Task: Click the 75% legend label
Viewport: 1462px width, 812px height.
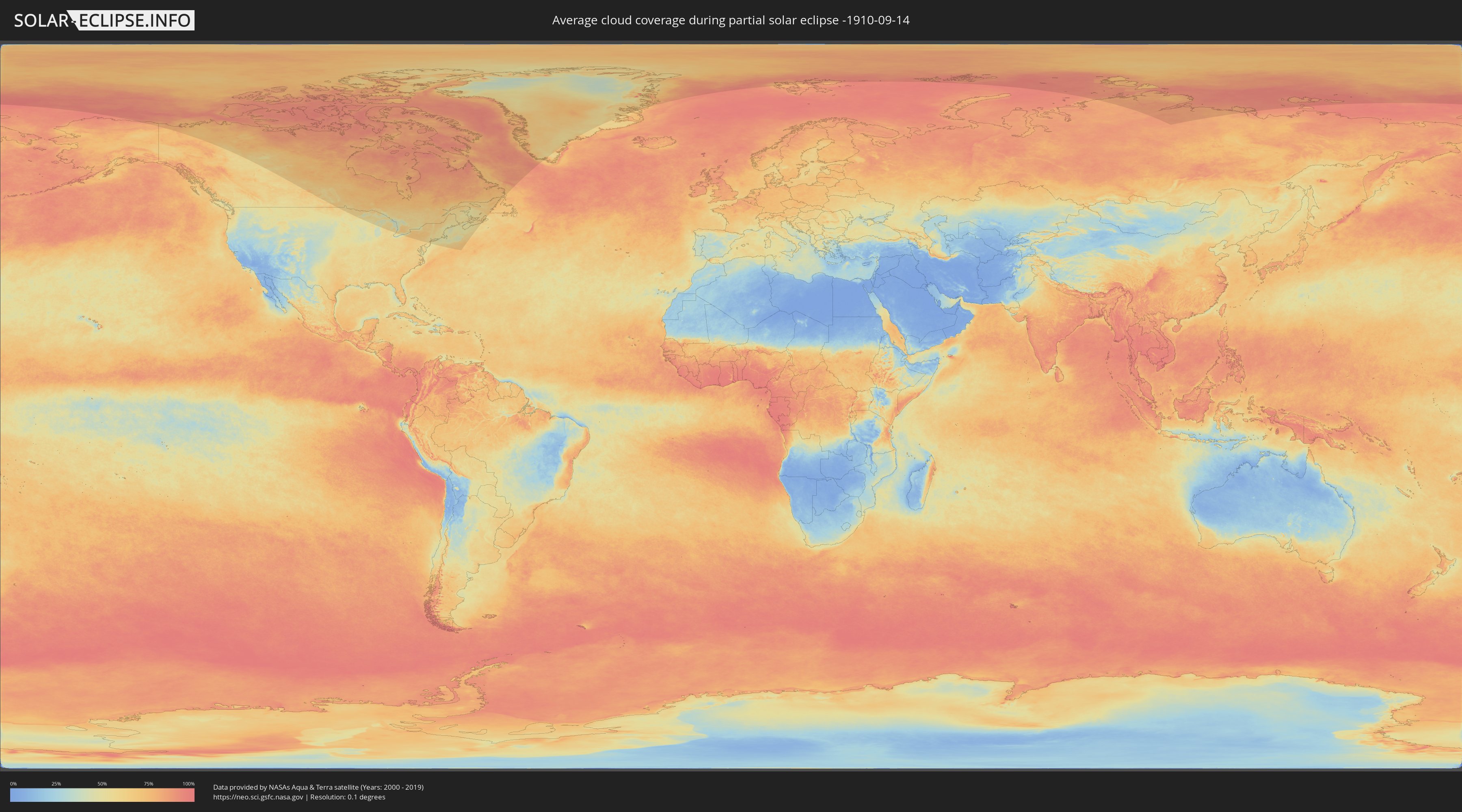Action: [148, 784]
